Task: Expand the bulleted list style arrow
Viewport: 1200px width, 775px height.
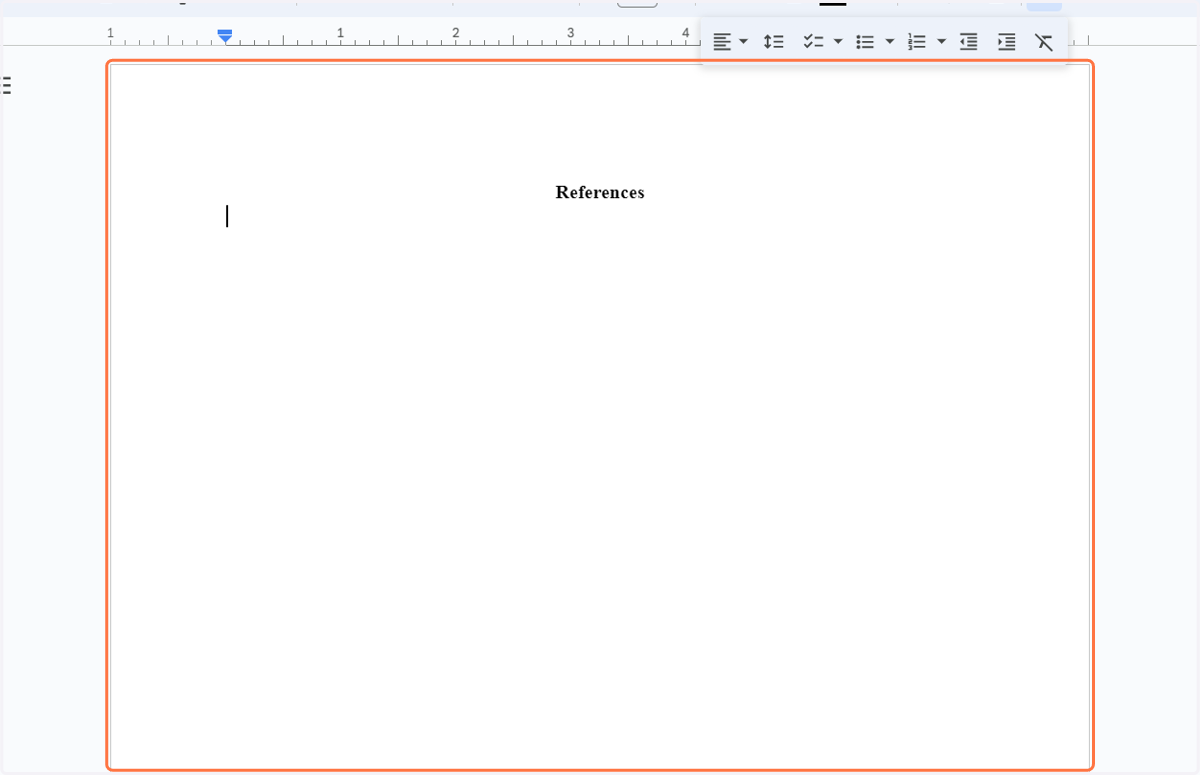Action: tap(890, 42)
